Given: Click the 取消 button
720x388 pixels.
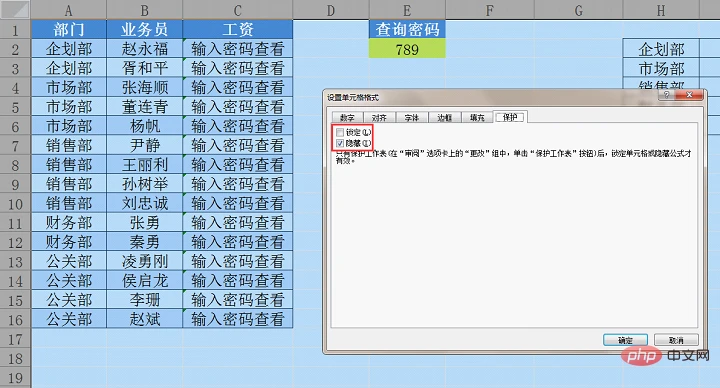Looking at the screenshot, I should point(676,340).
